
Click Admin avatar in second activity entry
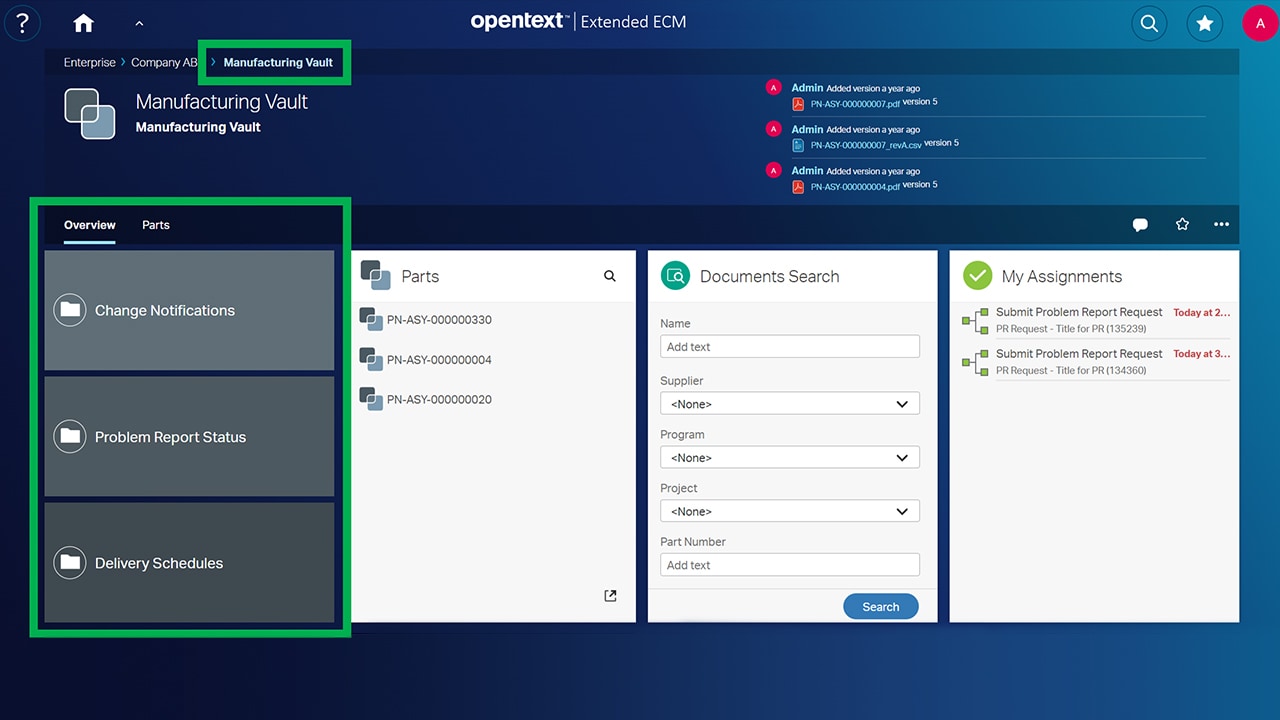coord(772,129)
